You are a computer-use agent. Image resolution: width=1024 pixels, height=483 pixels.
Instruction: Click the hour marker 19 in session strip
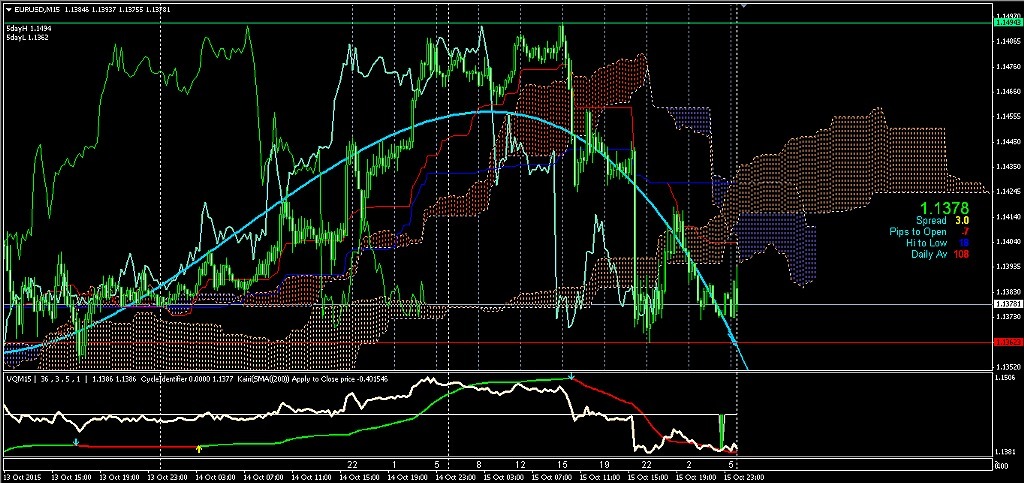[x=605, y=465]
